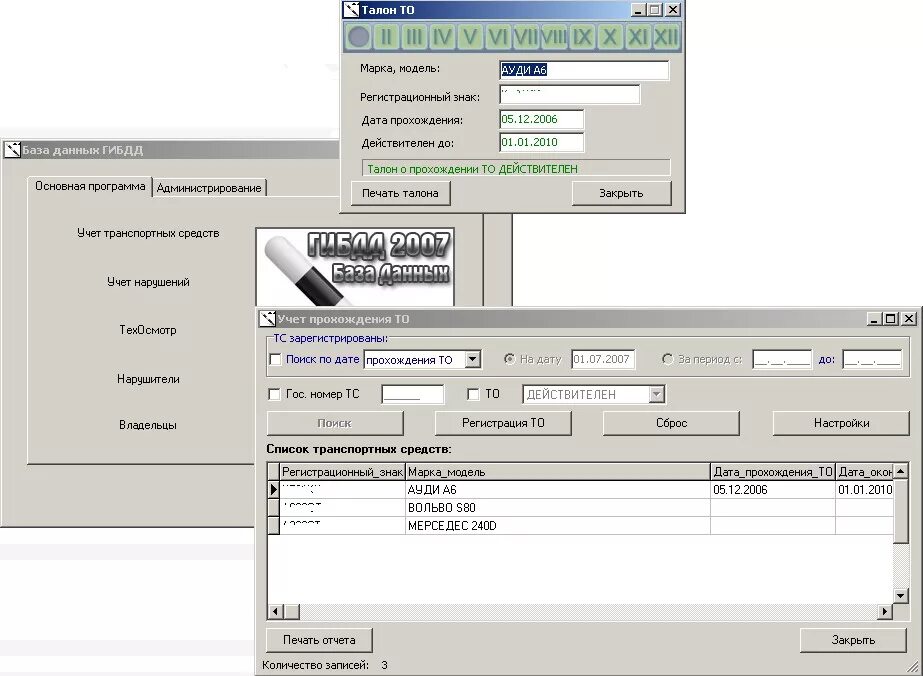Click Закрыть in Учет прохождения ТО window

coord(853,640)
